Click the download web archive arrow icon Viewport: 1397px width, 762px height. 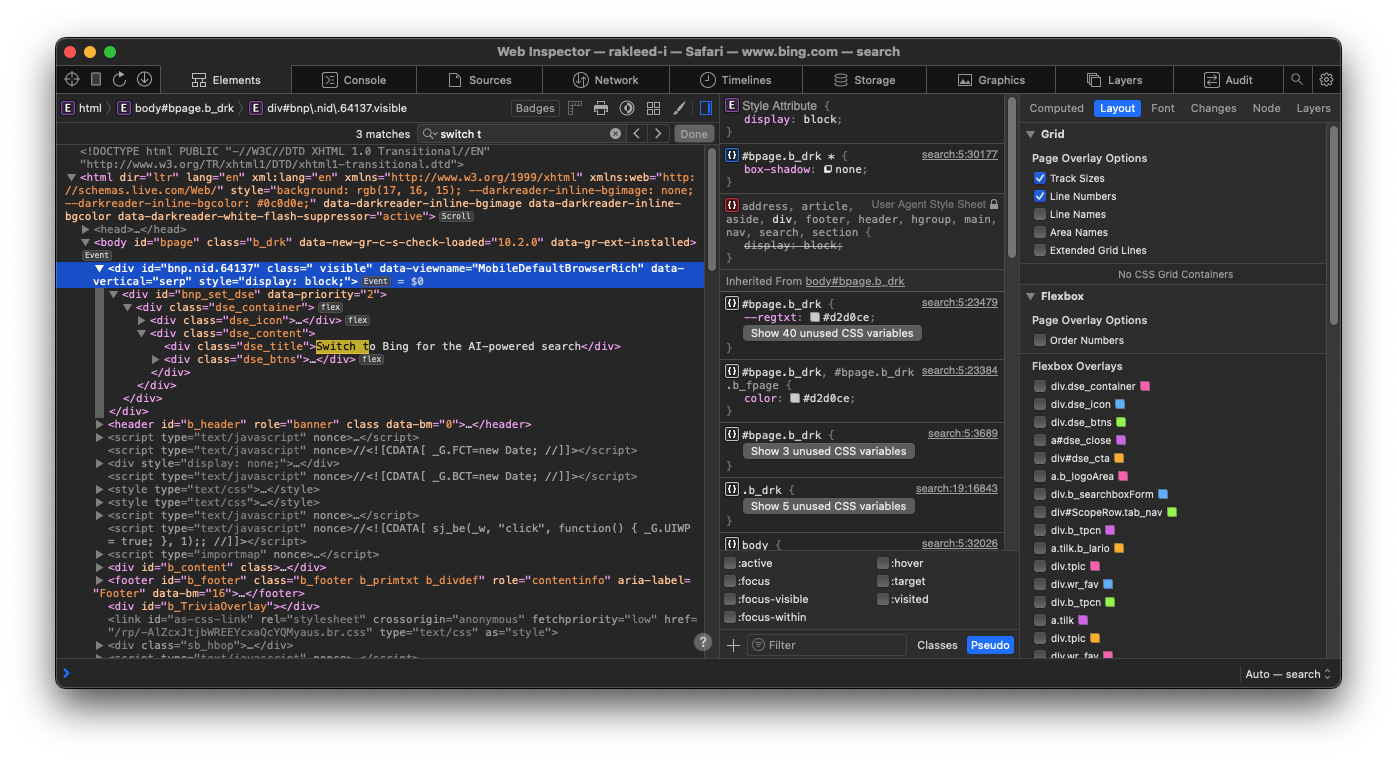pos(144,79)
